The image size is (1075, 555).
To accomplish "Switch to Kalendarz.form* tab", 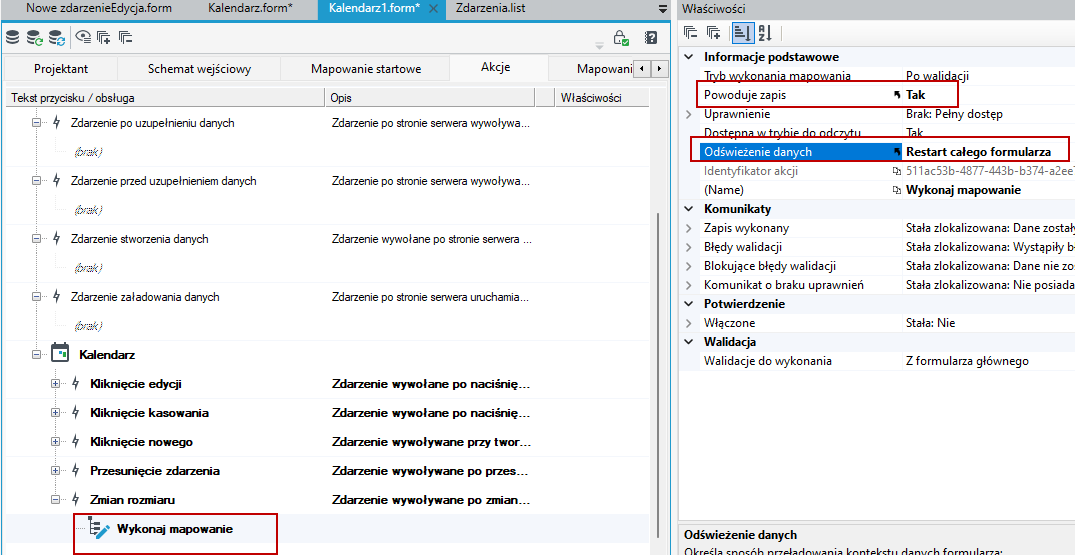I will tap(250, 9).
